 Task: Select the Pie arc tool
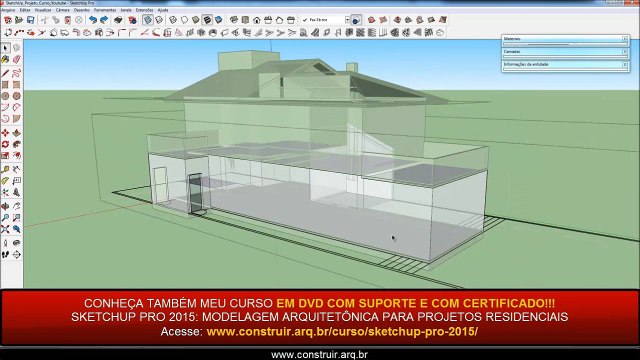[x=16, y=119]
